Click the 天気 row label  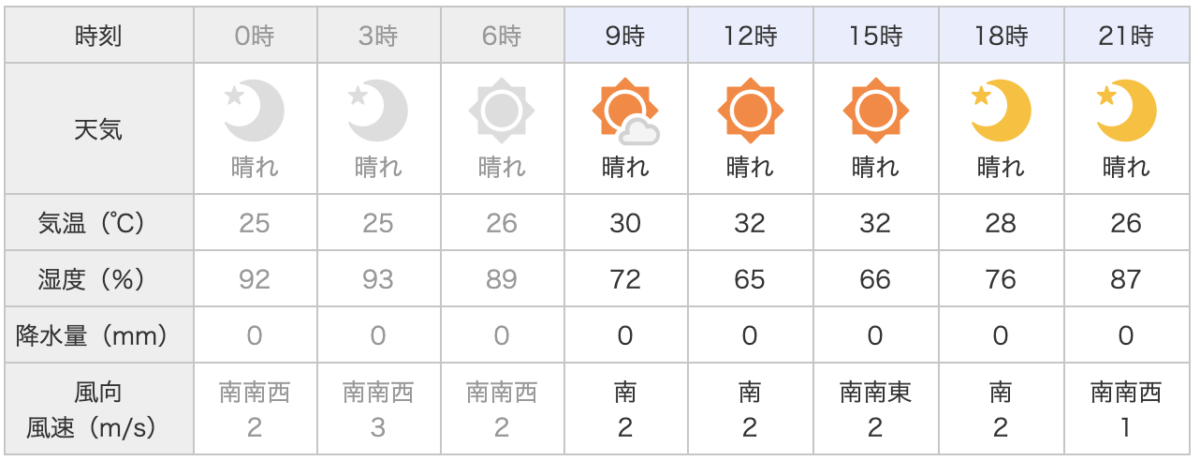tap(99, 128)
